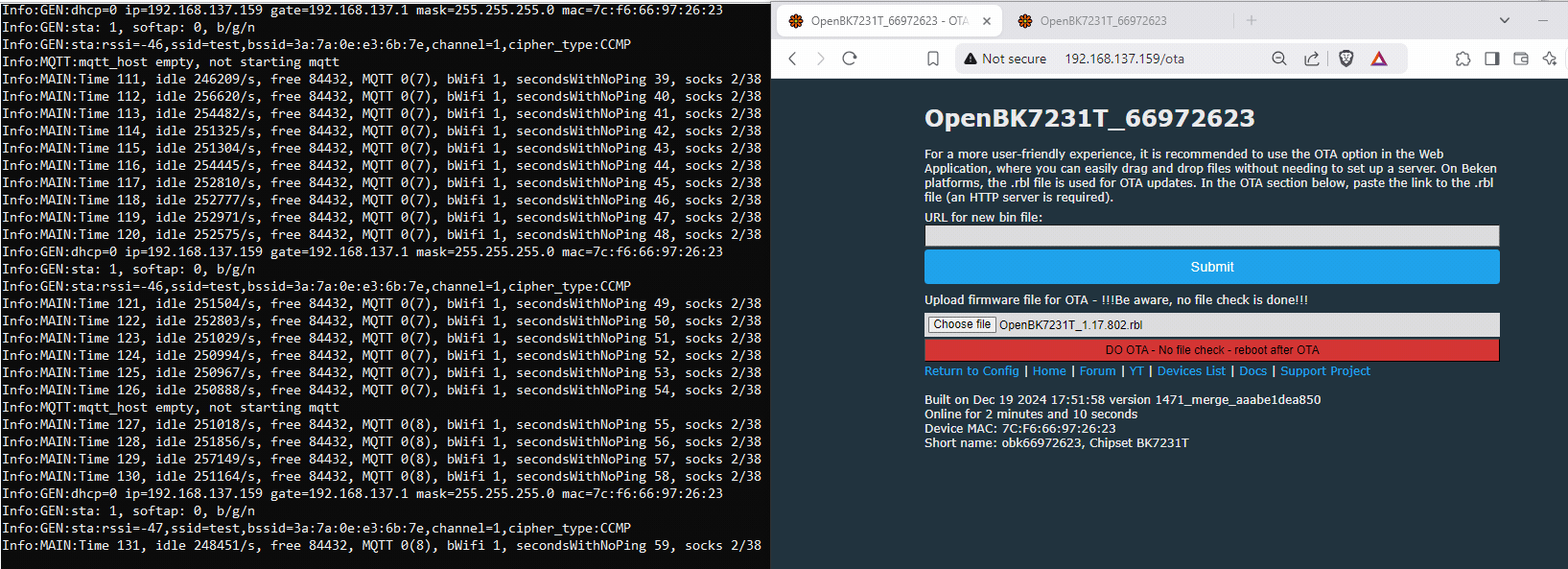1568x569 pixels.
Task: Reload the OTA page
Action: point(849,59)
